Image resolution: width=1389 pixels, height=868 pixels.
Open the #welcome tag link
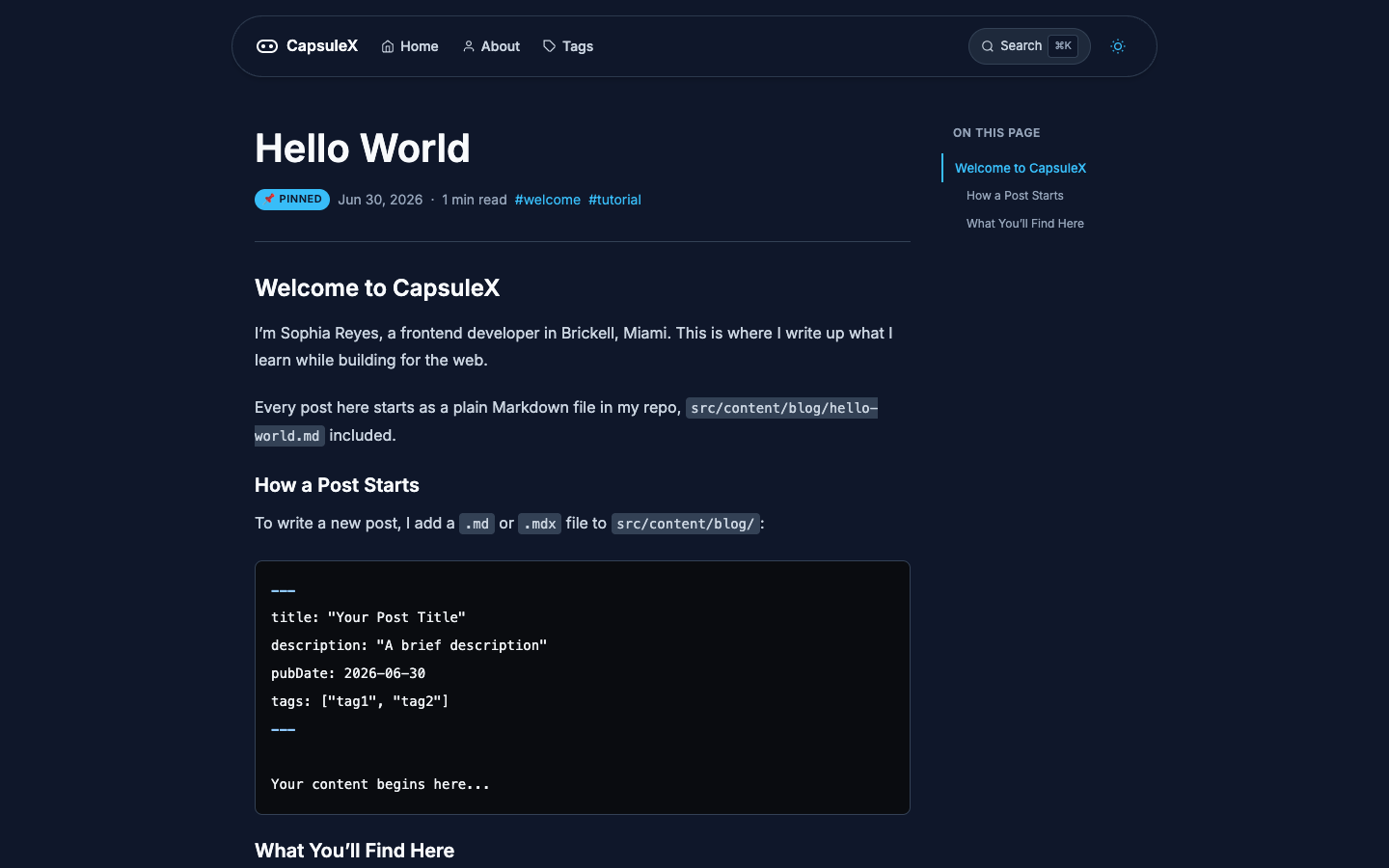tap(548, 200)
